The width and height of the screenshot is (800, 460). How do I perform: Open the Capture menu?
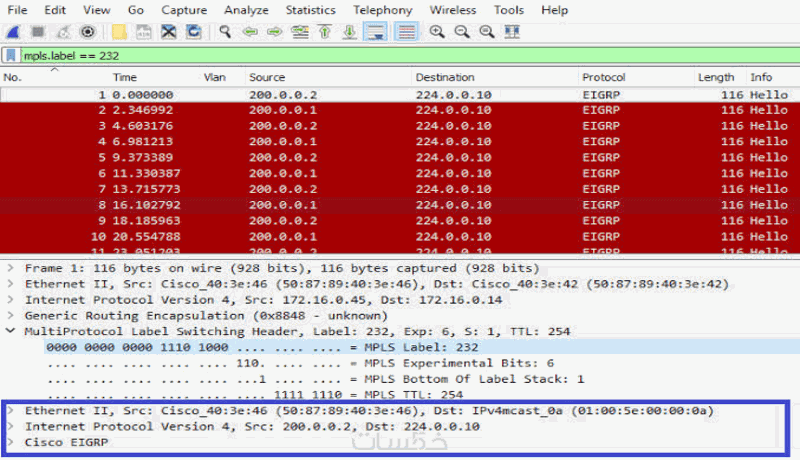click(184, 10)
